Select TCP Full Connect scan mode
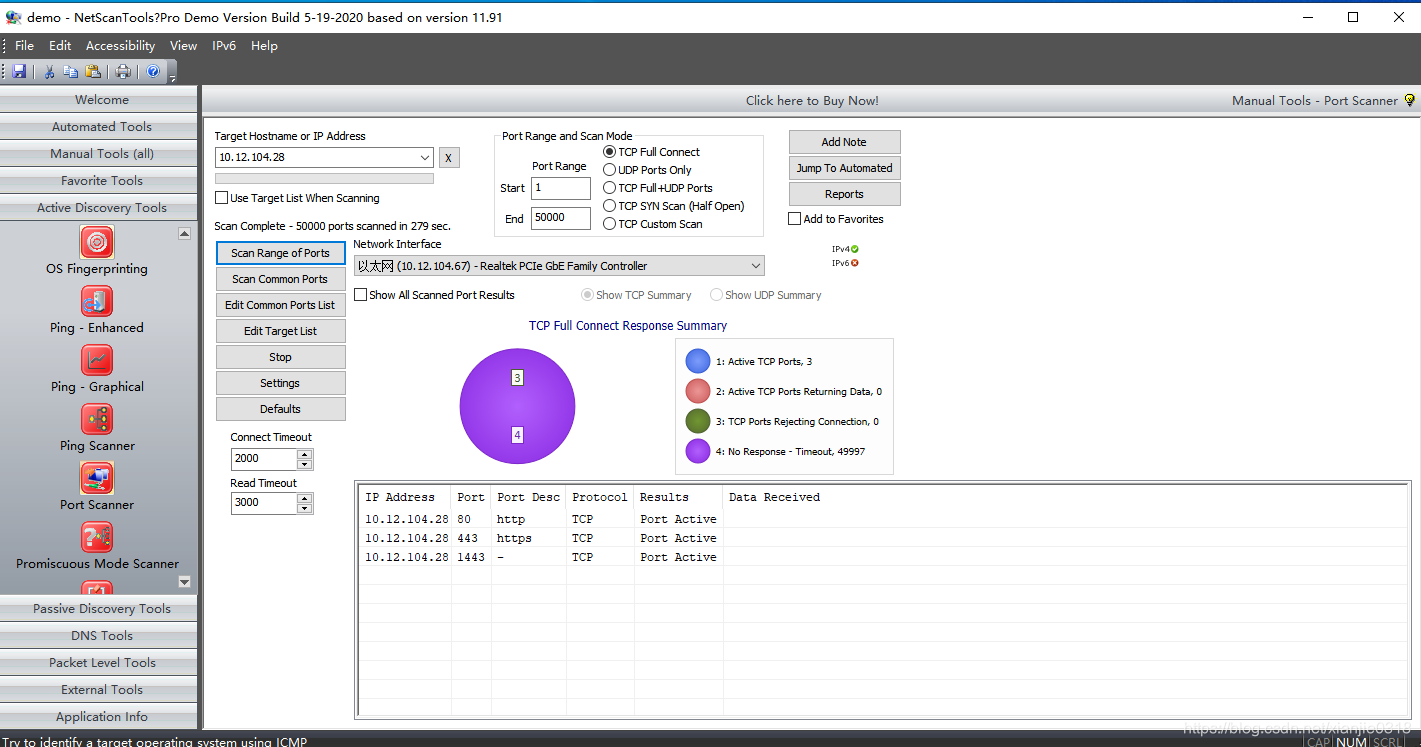Viewport: 1421px width, 747px height. coord(610,152)
